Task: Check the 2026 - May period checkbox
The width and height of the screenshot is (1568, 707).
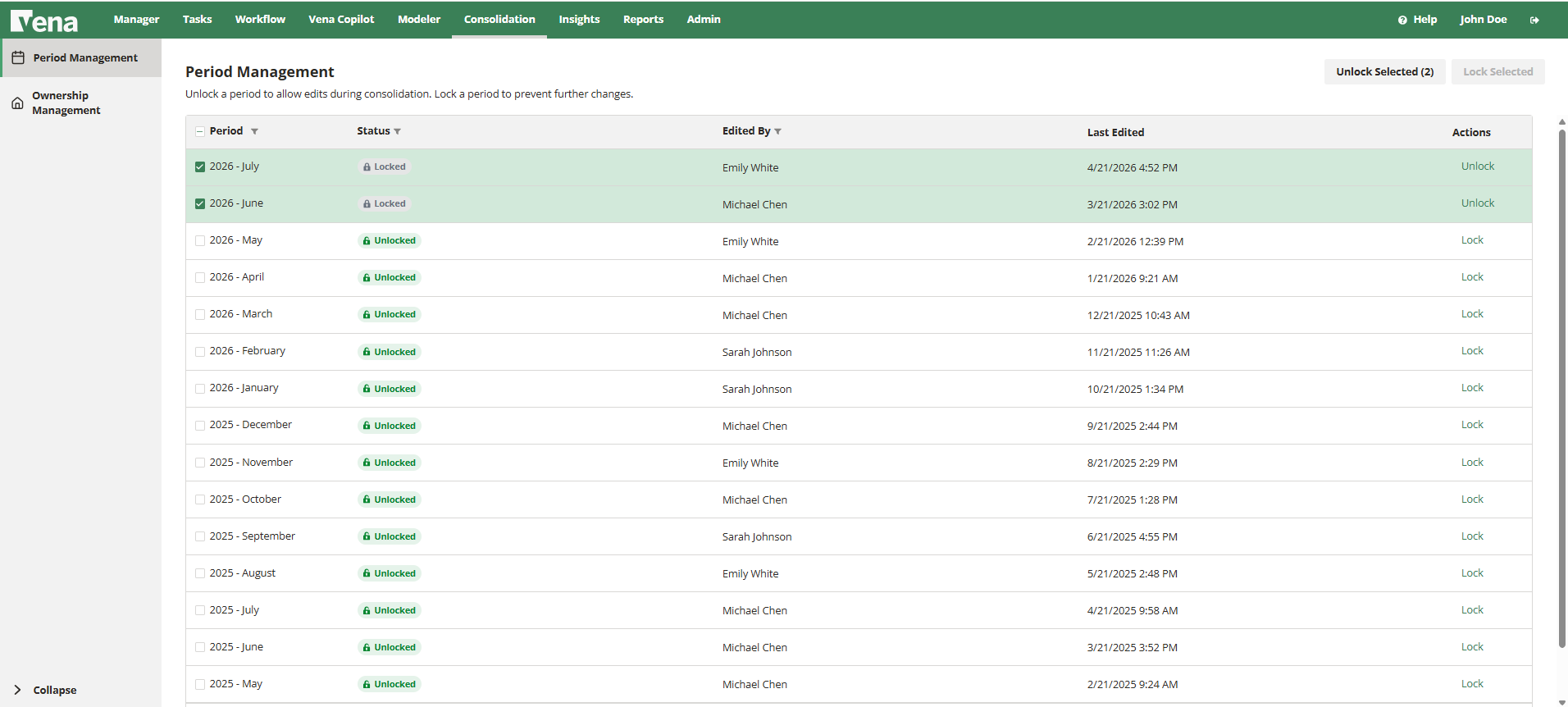Action: (x=200, y=240)
